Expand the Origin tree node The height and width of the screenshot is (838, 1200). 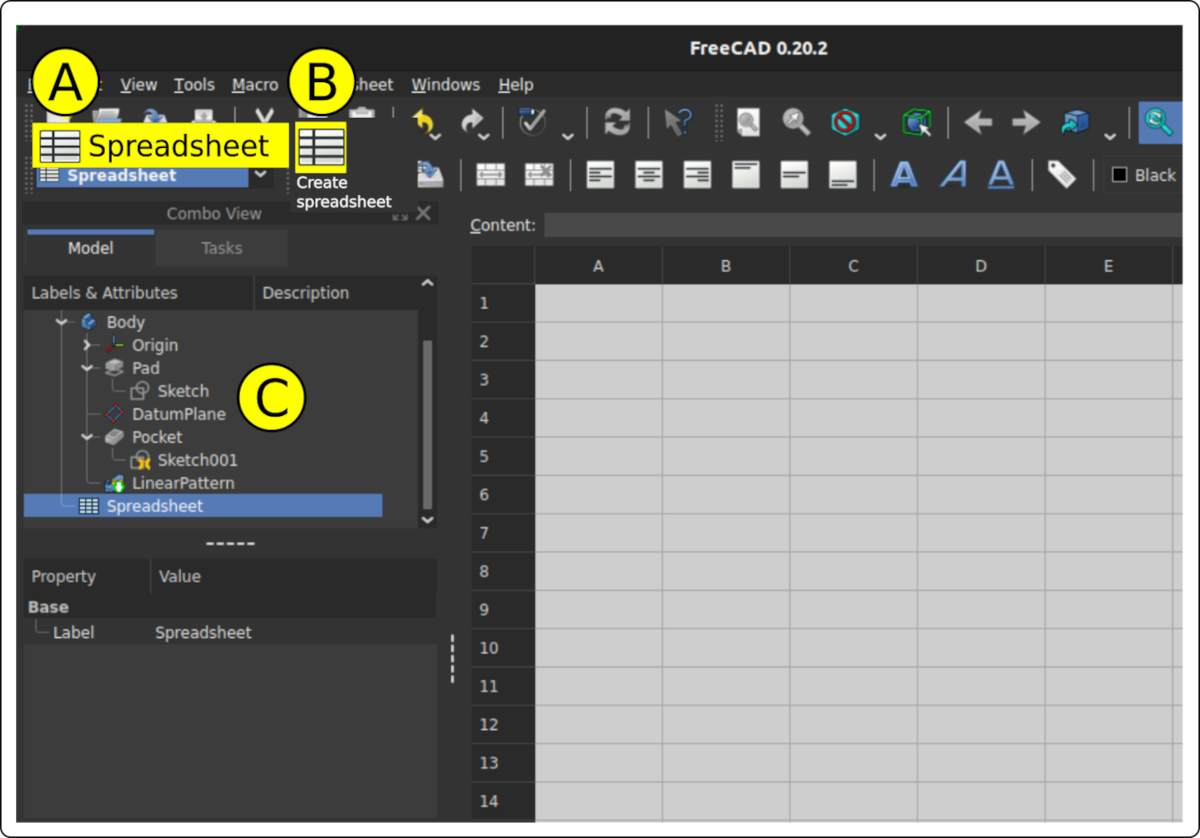coord(88,345)
